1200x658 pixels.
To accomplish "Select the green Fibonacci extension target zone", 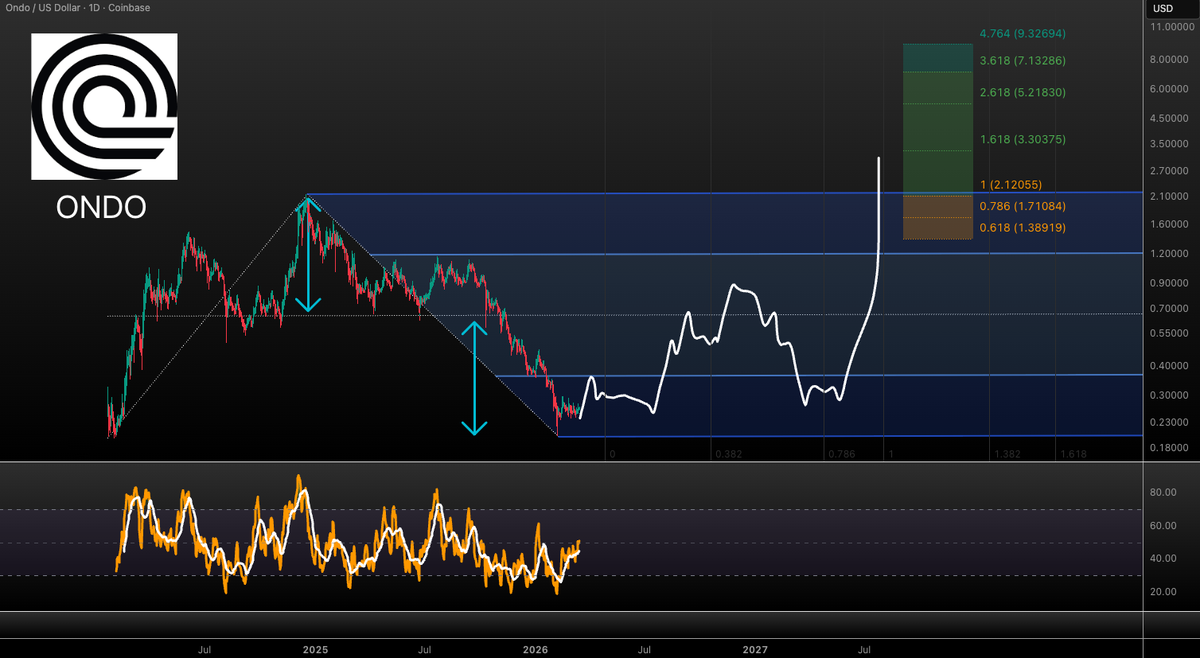I will pyautogui.click(x=937, y=119).
